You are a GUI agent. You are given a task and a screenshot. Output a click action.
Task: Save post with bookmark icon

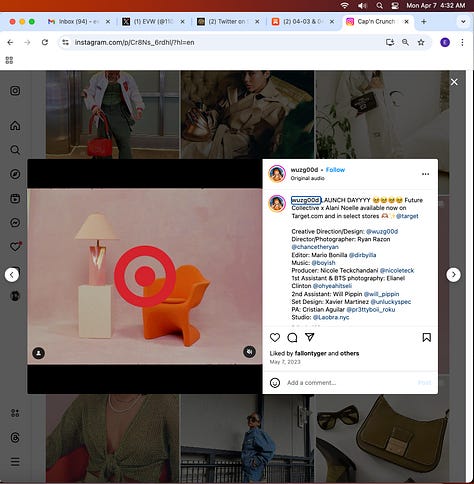click(x=426, y=337)
